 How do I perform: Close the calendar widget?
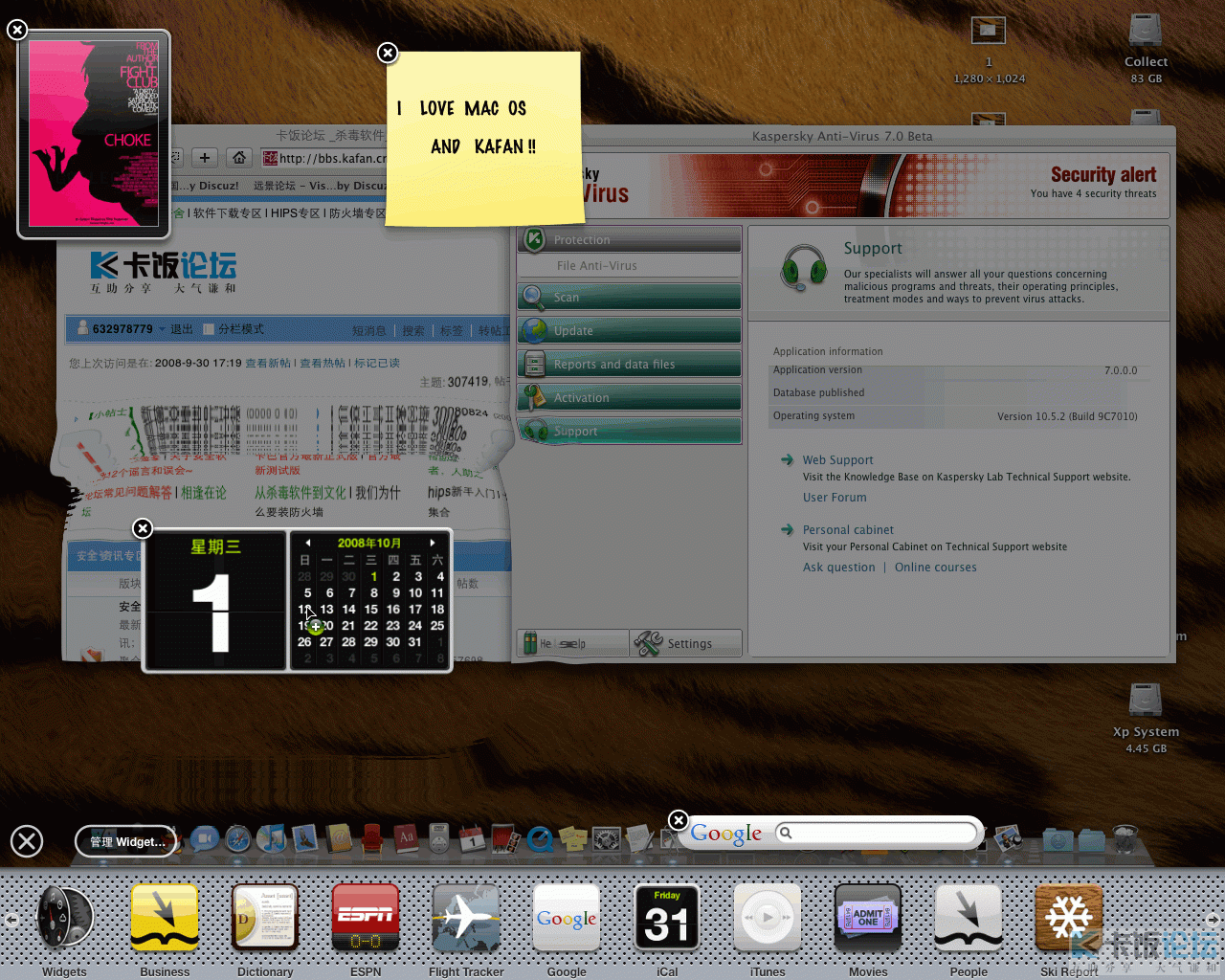[x=143, y=528]
